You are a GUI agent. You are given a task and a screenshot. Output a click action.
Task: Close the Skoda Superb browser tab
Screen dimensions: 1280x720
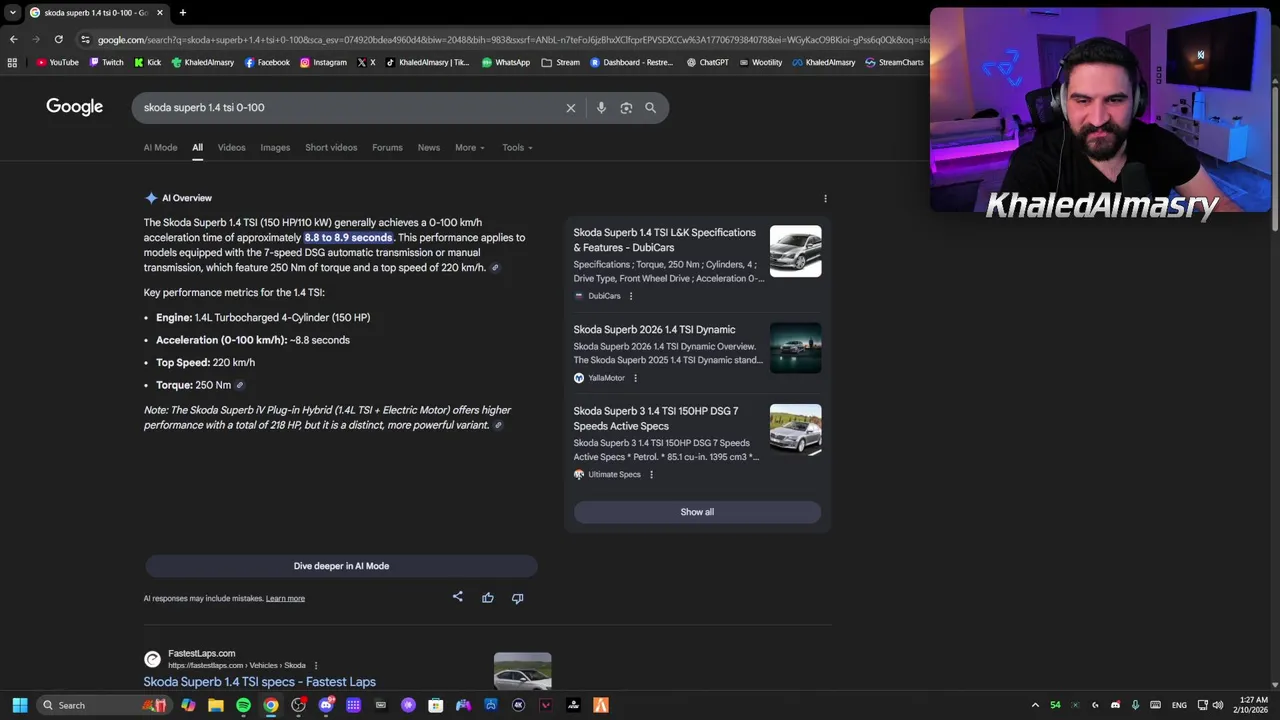(x=159, y=13)
